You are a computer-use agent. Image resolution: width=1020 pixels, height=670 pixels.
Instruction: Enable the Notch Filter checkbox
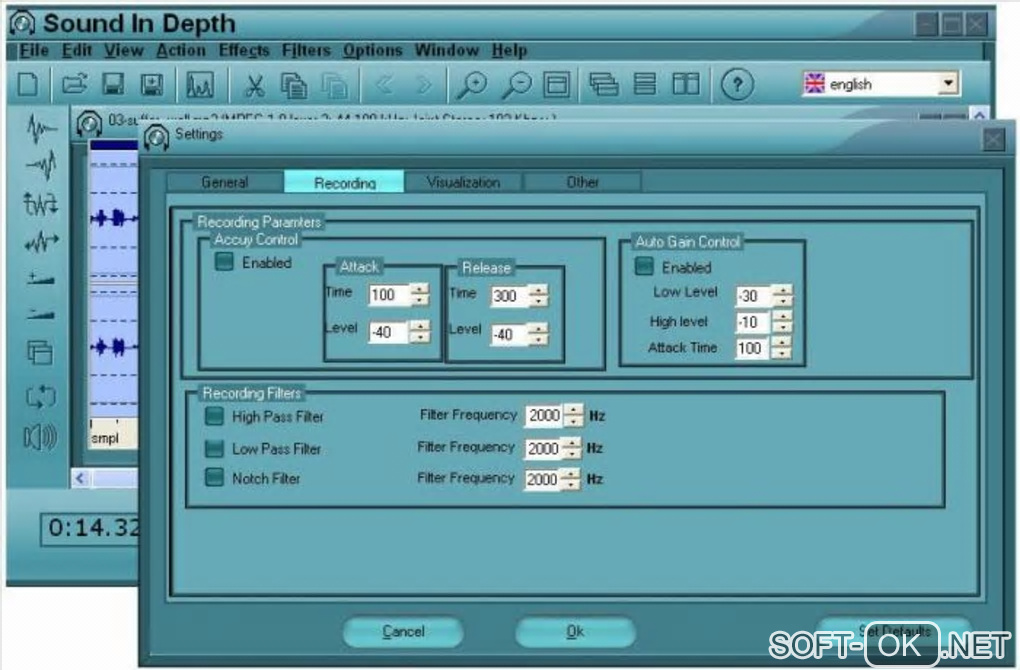214,477
